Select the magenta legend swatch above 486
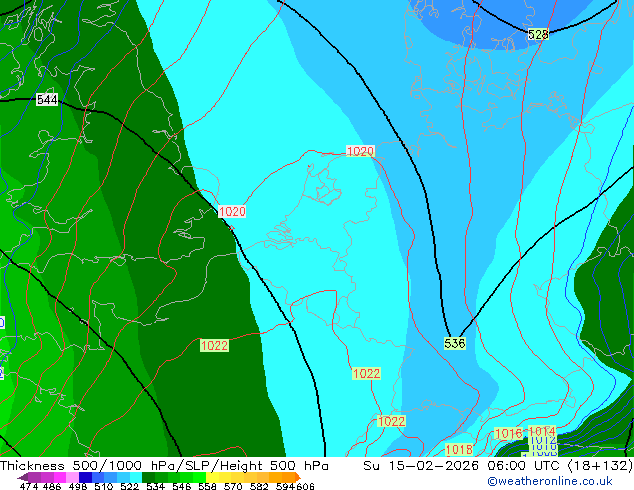This screenshot has height=490, width=634. 59,477
